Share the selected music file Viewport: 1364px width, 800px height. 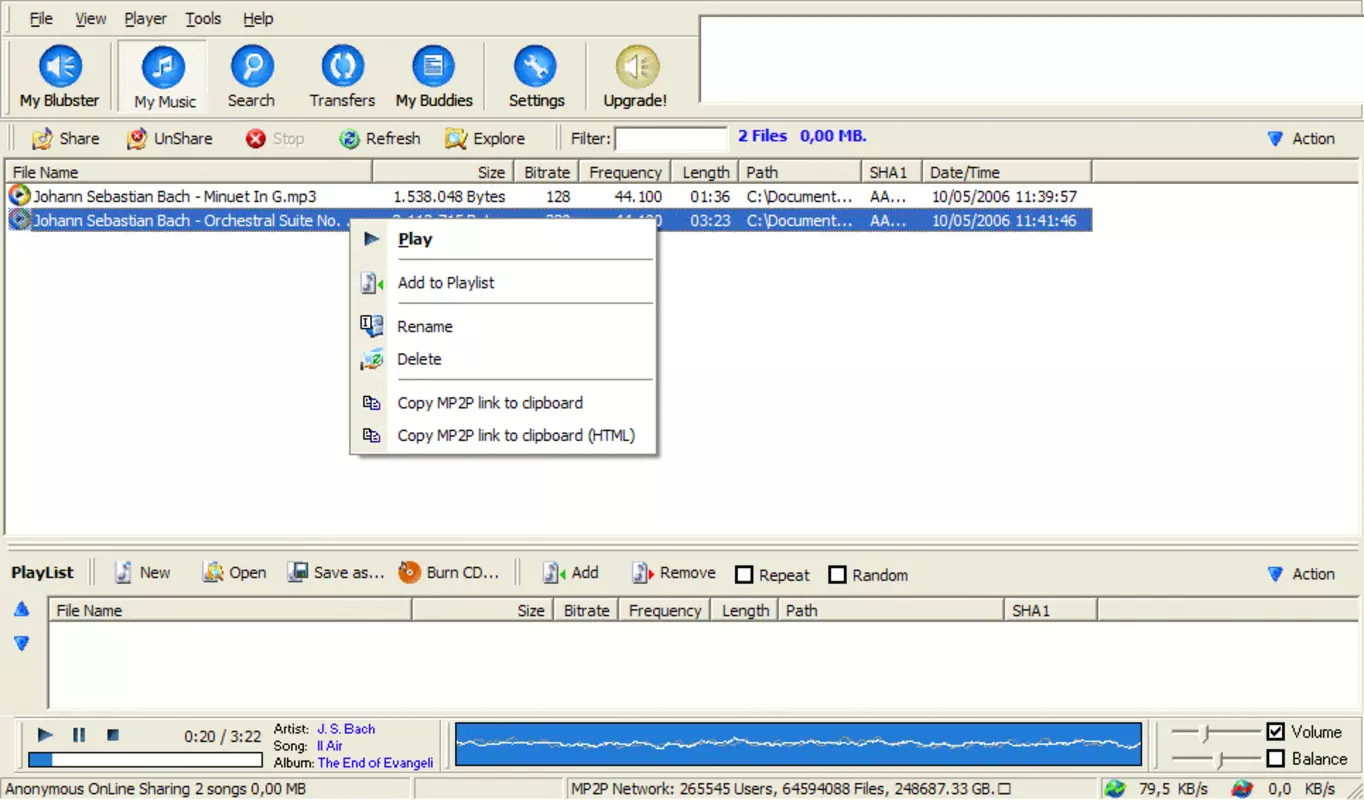[66, 139]
